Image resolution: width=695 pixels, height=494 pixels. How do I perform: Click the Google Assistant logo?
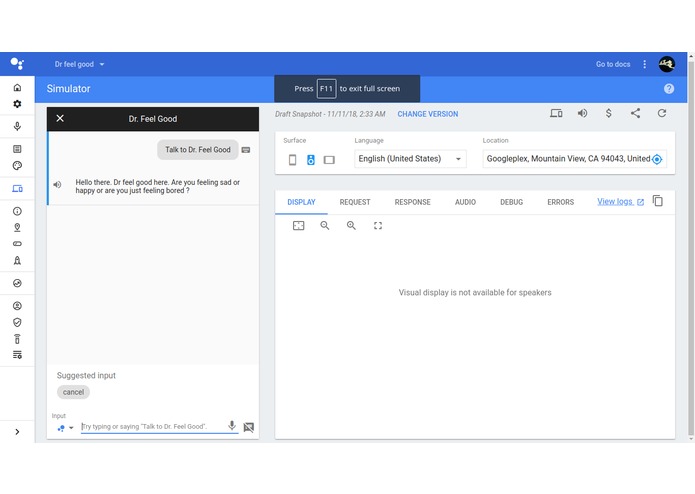17,64
